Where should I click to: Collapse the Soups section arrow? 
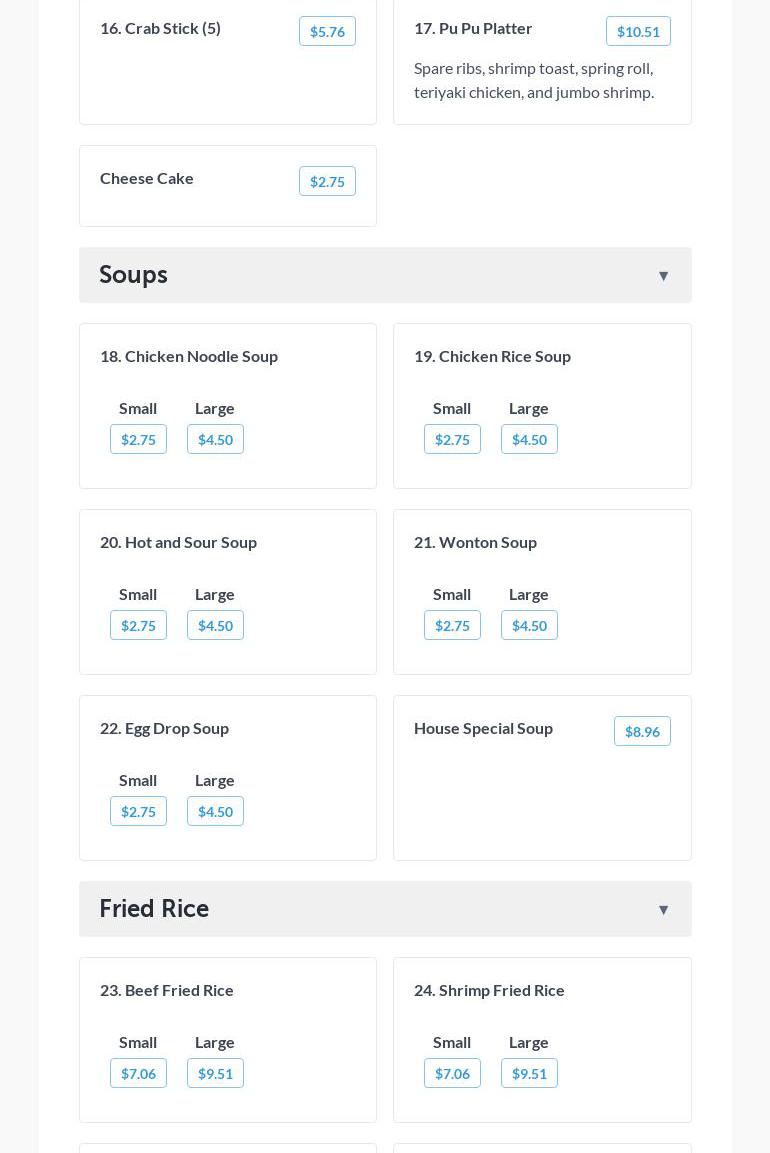tap(663, 276)
